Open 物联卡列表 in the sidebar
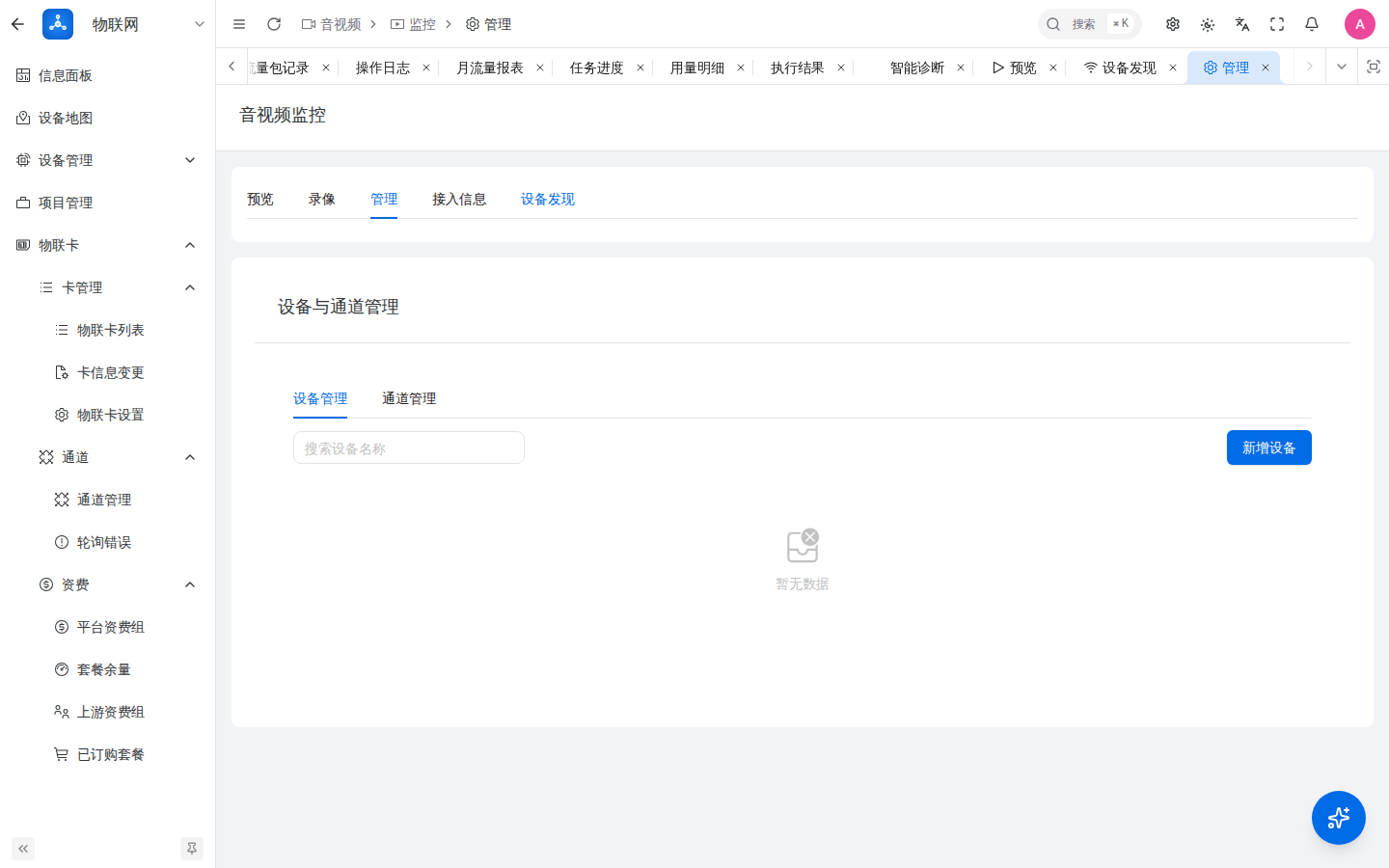Image resolution: width=1389 pixels, height=868 pixels. pos(107,330)
